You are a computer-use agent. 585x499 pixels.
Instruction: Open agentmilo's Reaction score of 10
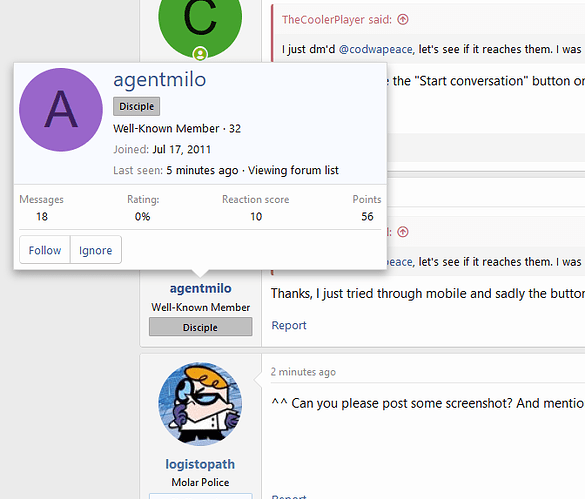coord(256,216)
